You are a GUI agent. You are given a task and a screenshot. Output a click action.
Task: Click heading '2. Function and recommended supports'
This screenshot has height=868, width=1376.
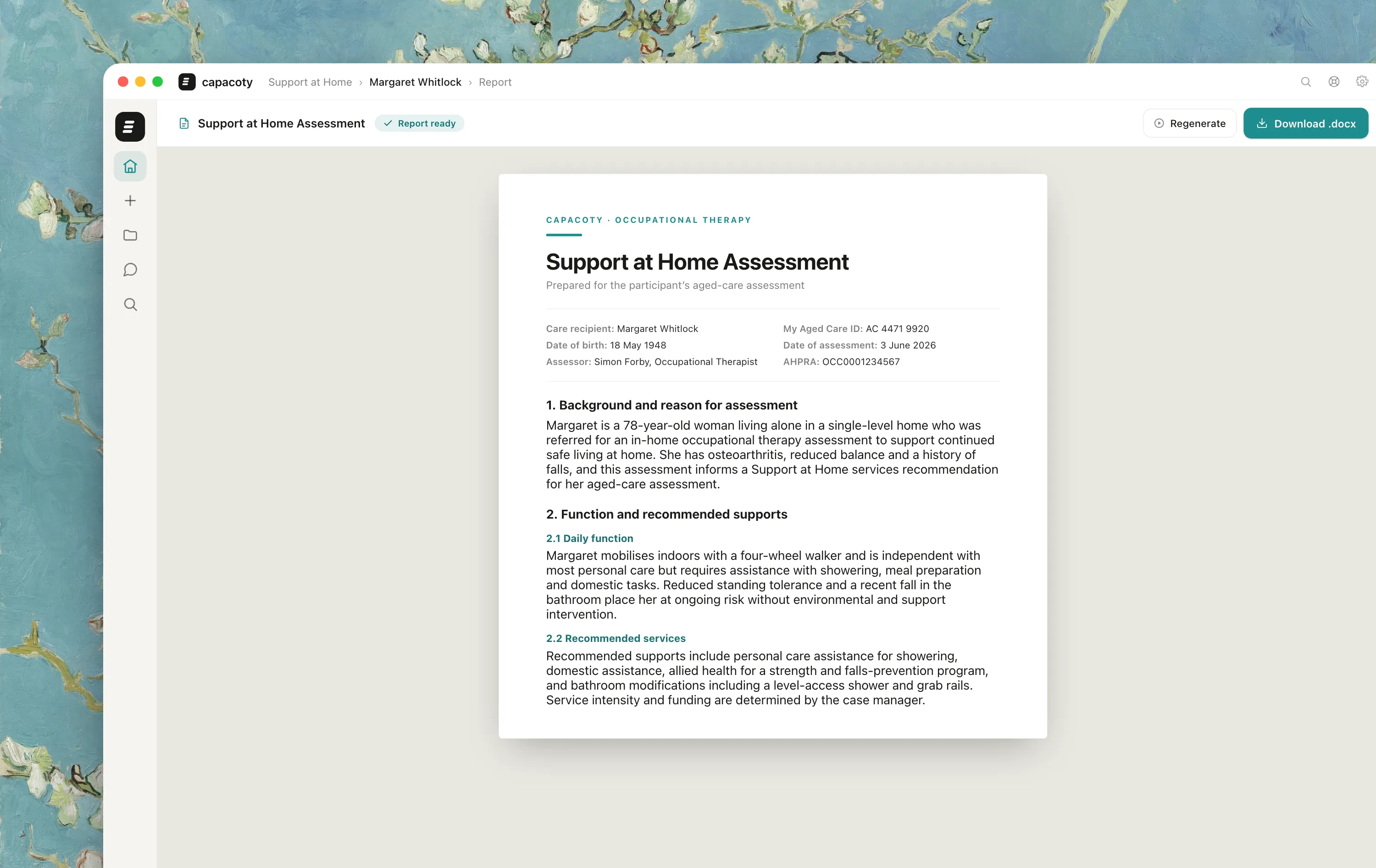666,514
